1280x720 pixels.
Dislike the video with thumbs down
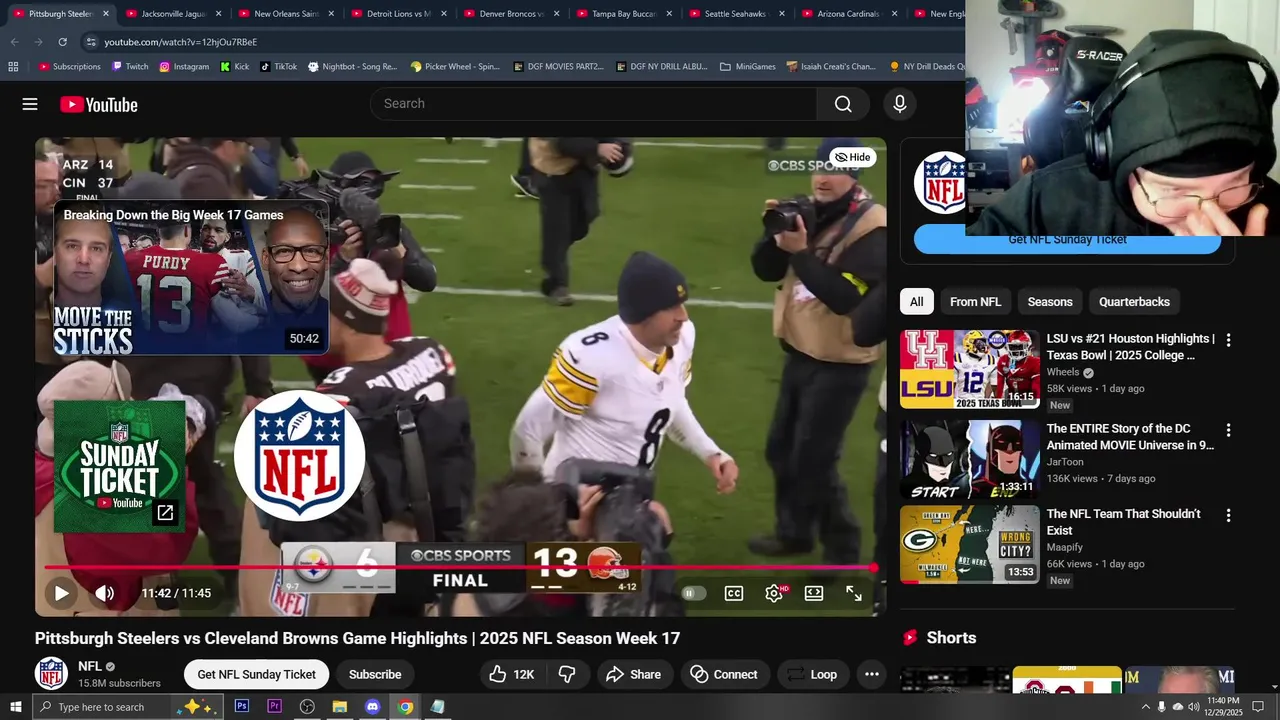(567, 674)
